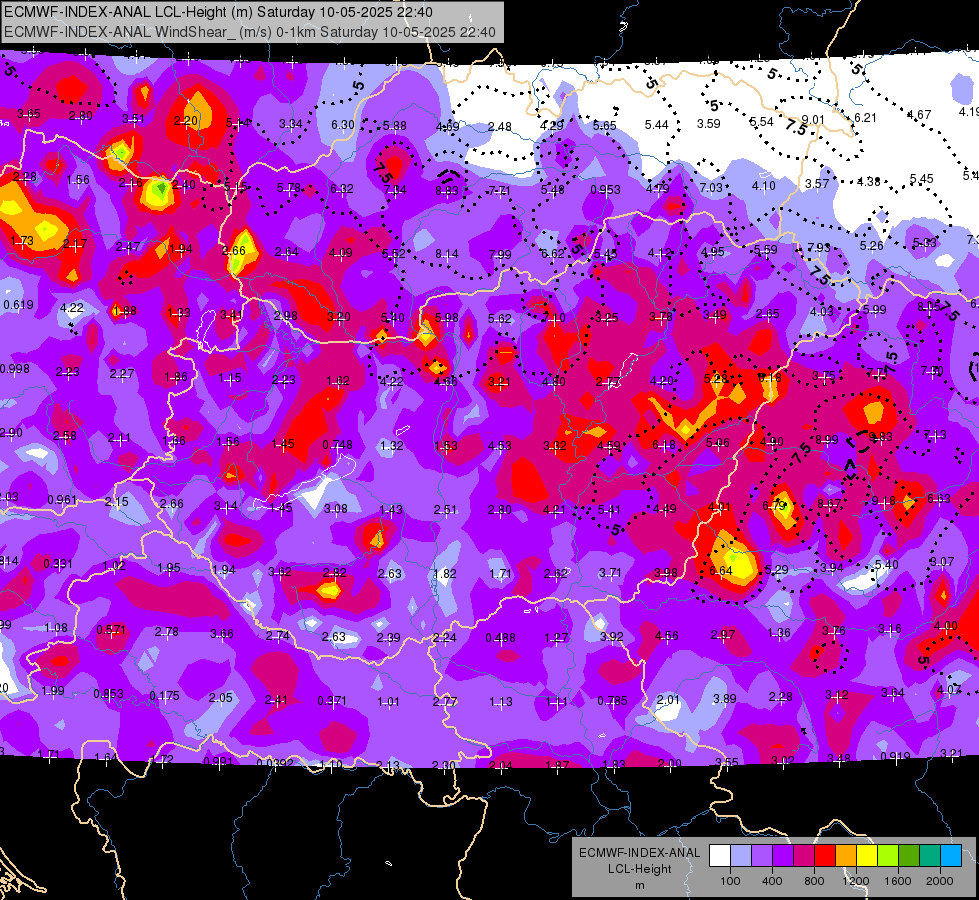Click the wind shear value 0.331
The width and height of the screenshot is (979, 900).
tap(57, 564)
